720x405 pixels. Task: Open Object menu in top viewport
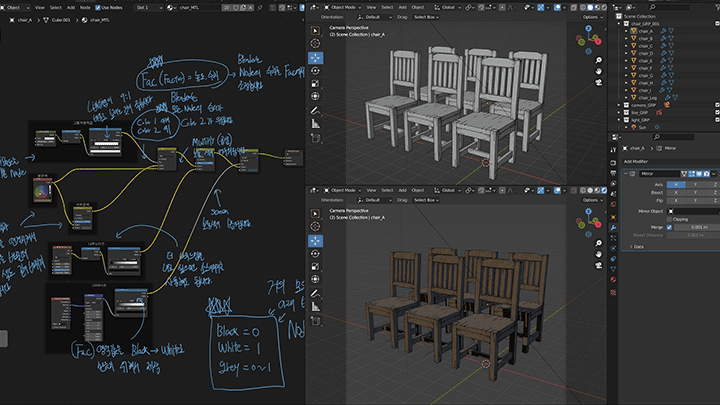[418, 7]
